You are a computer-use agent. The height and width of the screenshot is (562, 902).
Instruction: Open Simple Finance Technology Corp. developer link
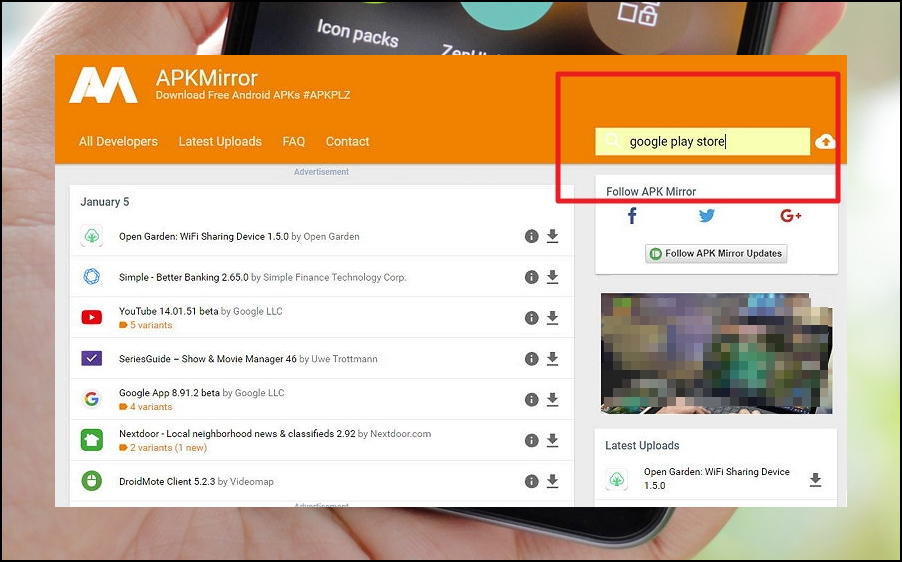pos(335,277)
